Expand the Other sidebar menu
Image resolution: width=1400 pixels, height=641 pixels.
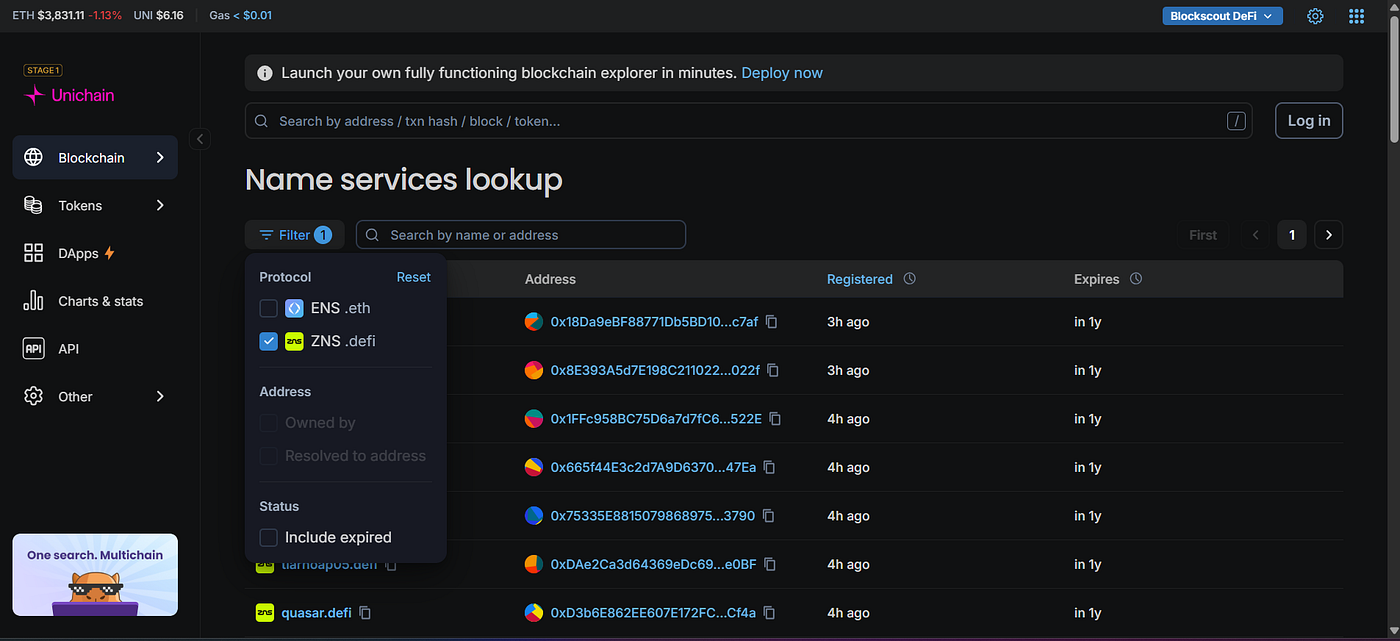click(95, 397)
